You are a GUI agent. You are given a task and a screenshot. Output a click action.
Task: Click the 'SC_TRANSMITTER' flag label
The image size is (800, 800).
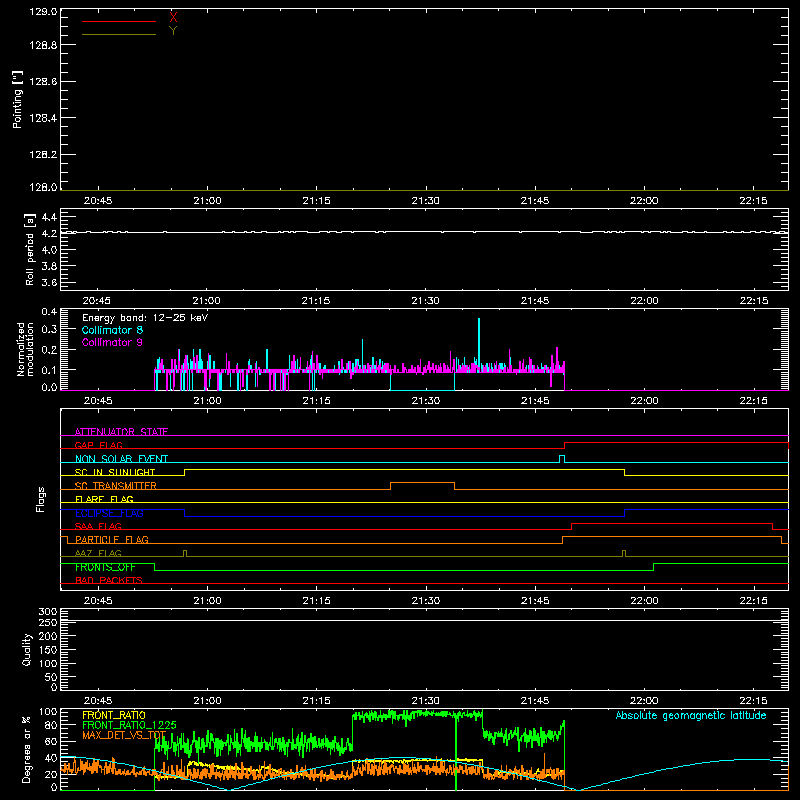(x=115, y=486)
